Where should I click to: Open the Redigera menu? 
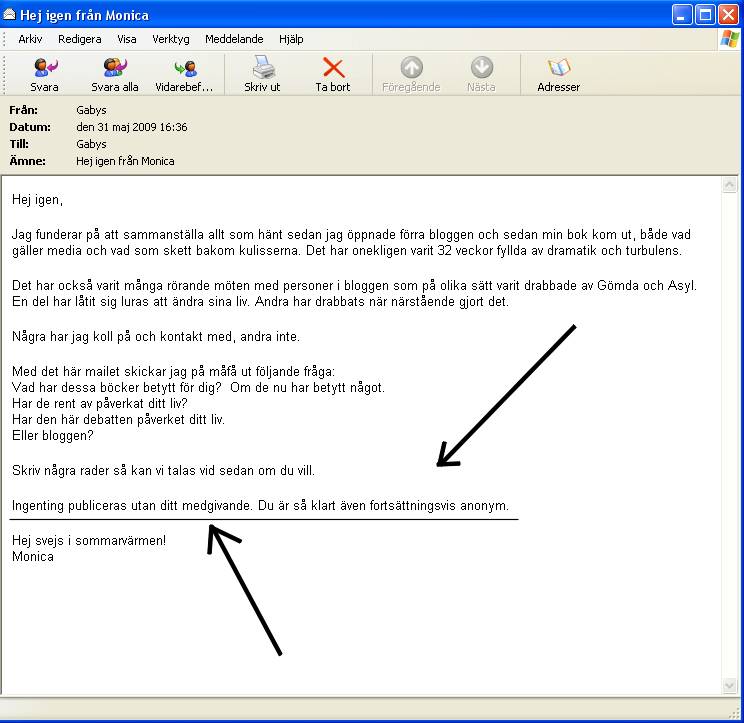(x=79, y=39)
